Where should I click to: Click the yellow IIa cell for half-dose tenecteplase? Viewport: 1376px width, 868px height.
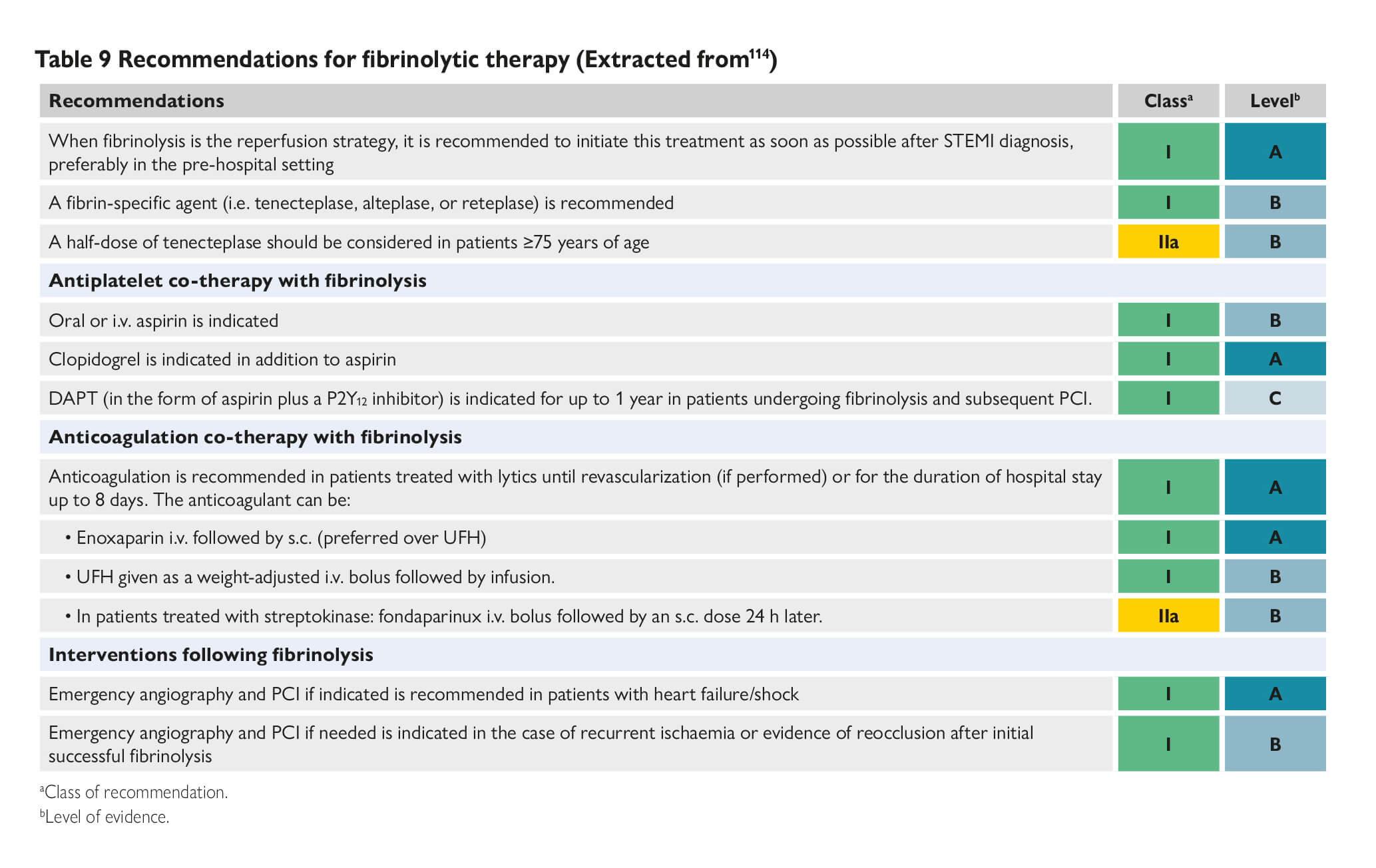(1168, 242)
